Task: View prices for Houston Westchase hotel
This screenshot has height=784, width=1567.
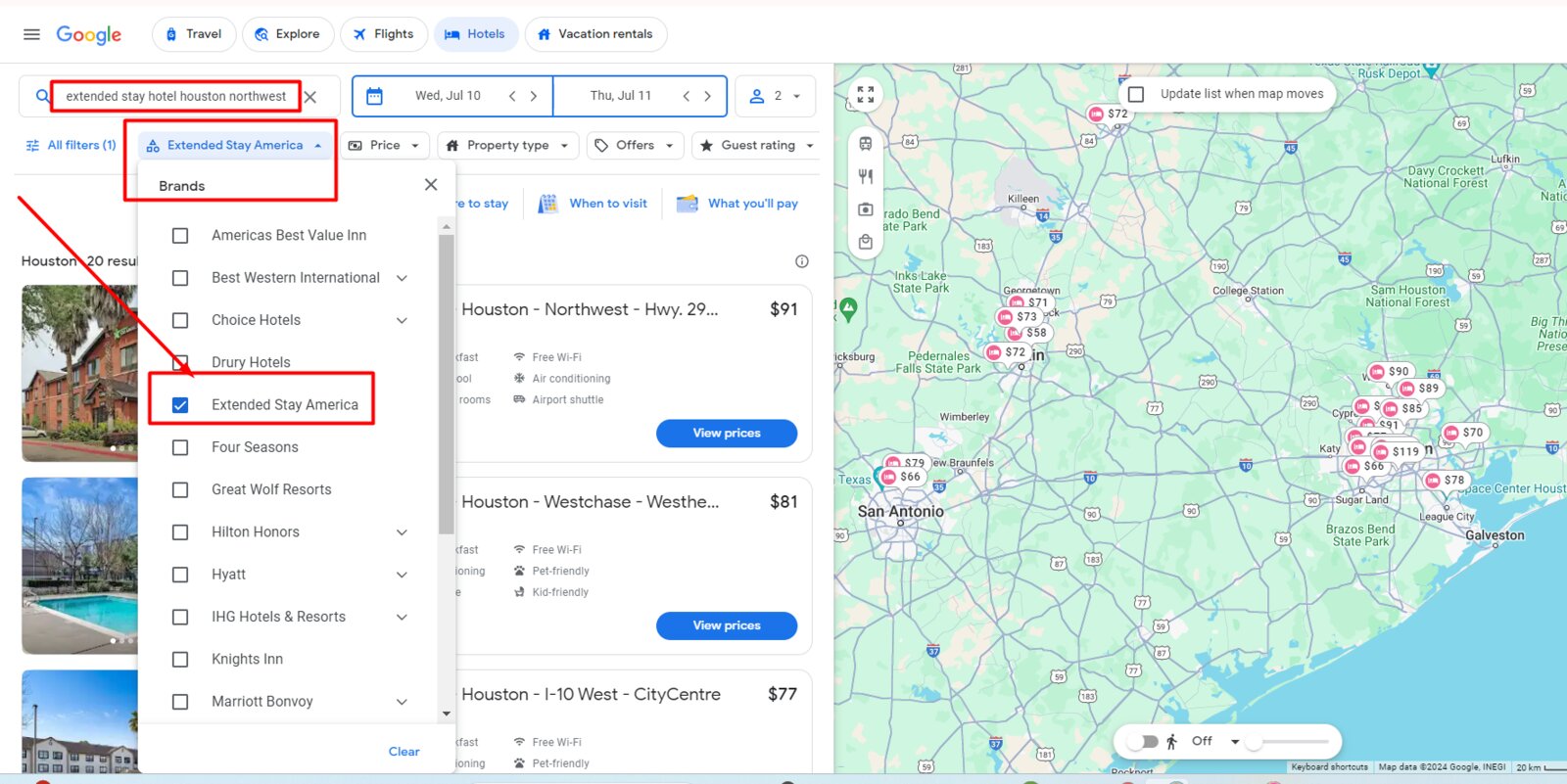Action: 727,625
